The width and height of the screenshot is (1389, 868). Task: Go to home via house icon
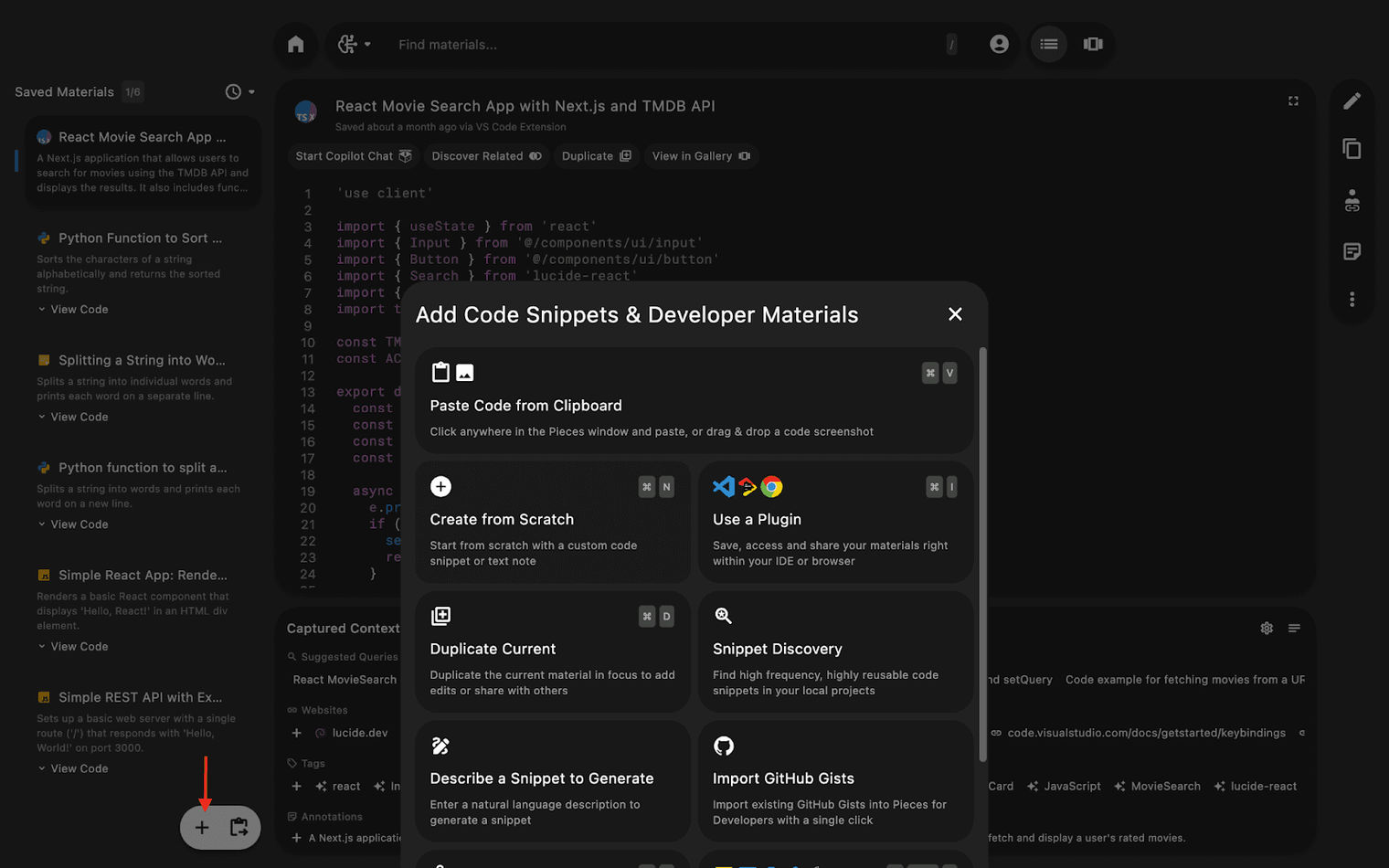296,44
